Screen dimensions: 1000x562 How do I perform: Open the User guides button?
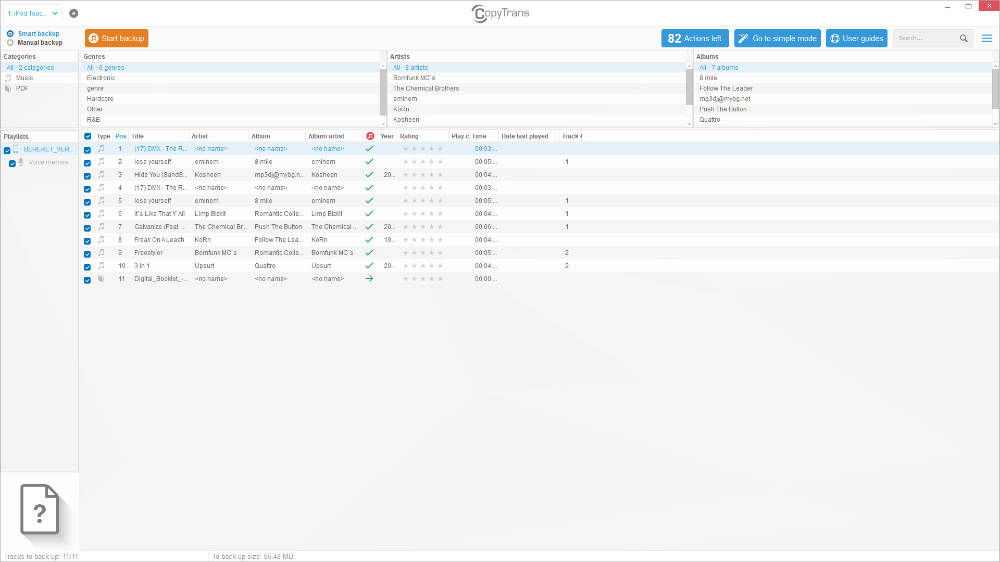(x=857, y=38)
